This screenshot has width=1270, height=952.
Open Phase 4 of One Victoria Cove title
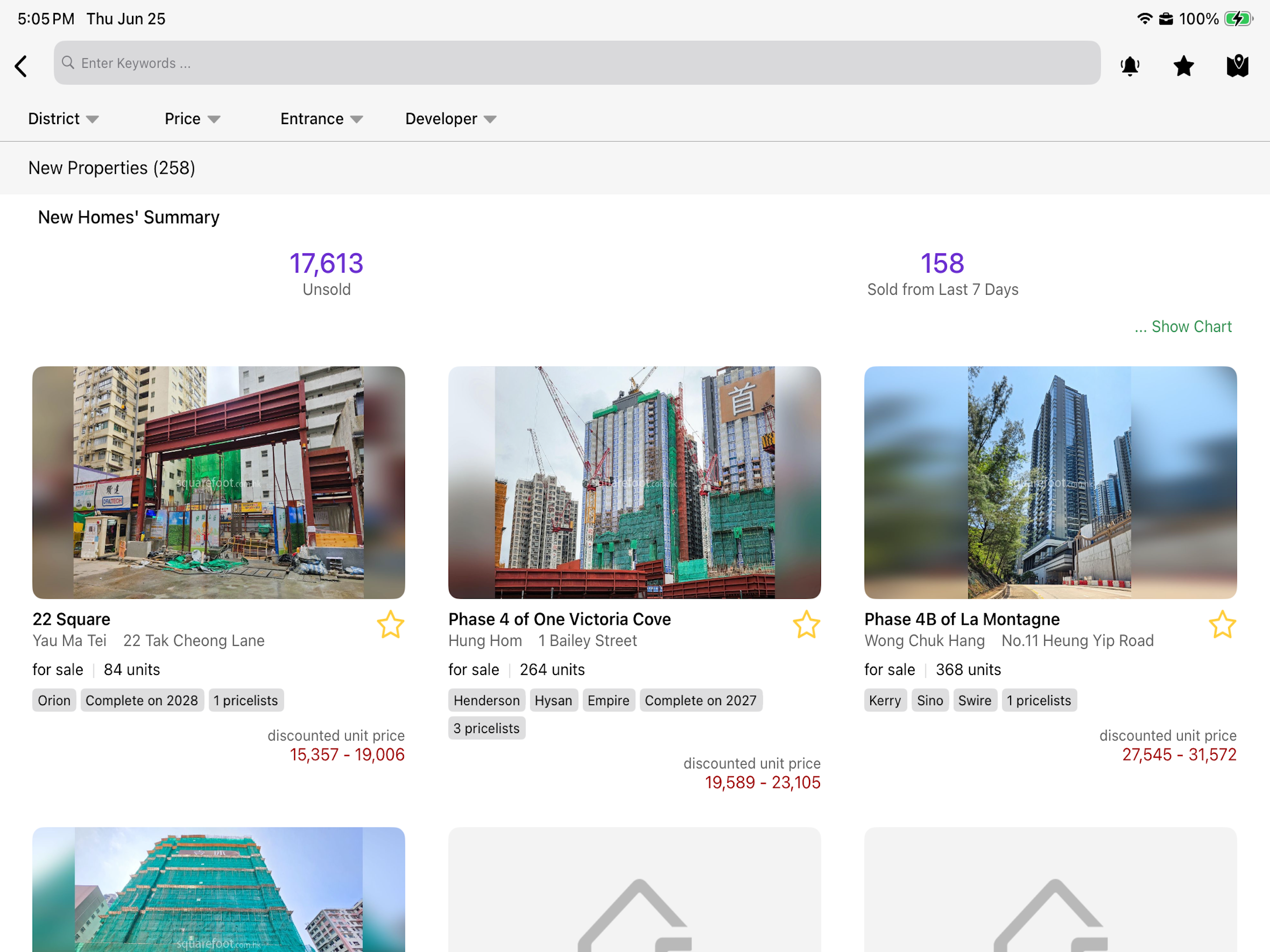559,619
